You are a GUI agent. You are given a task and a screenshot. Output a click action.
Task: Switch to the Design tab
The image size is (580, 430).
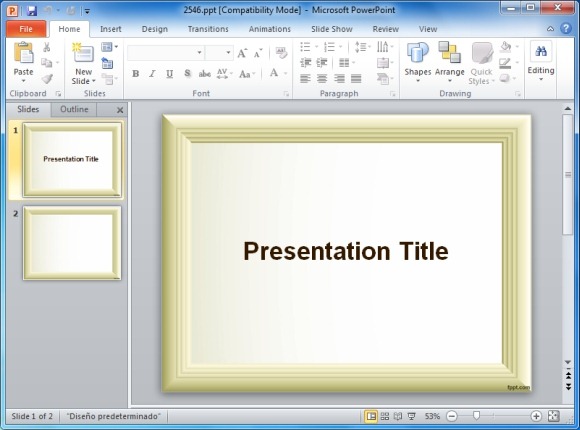coord(155,29)
